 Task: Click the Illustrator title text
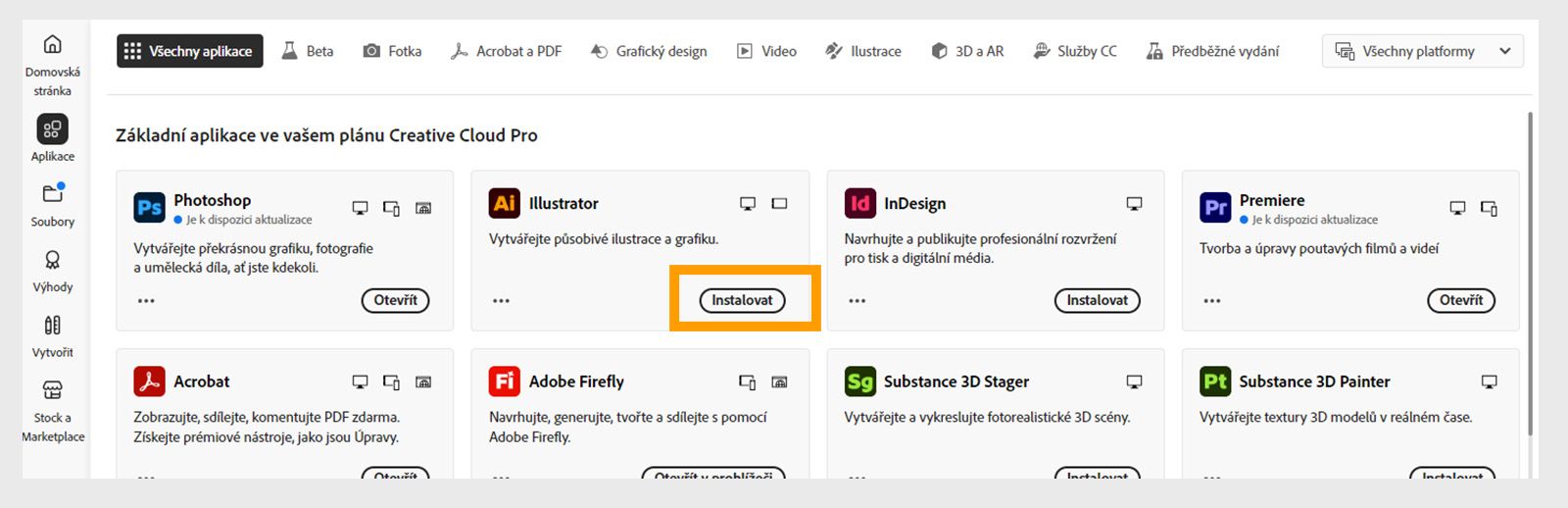[x=563, y=203]
